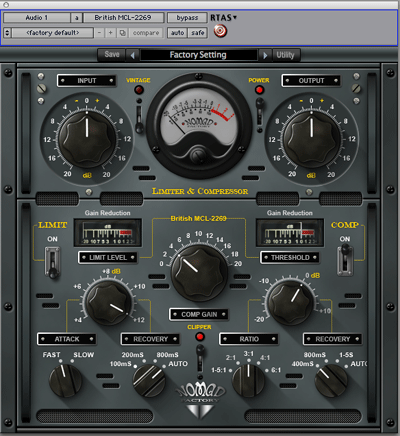This screenshot has height=436, width=400.
Task: Toggle the bypass button
Action: [x=187, y=18]
